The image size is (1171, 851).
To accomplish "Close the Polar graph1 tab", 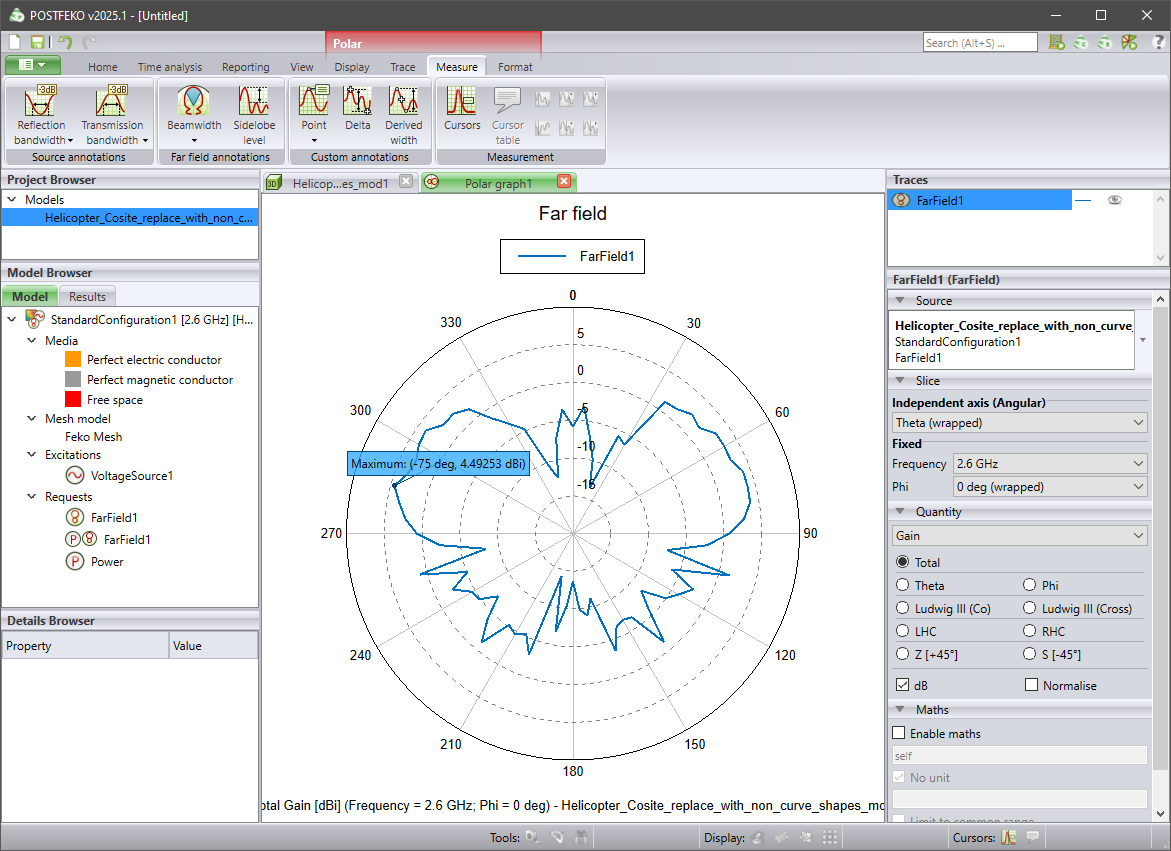I will tap(564, 181).
